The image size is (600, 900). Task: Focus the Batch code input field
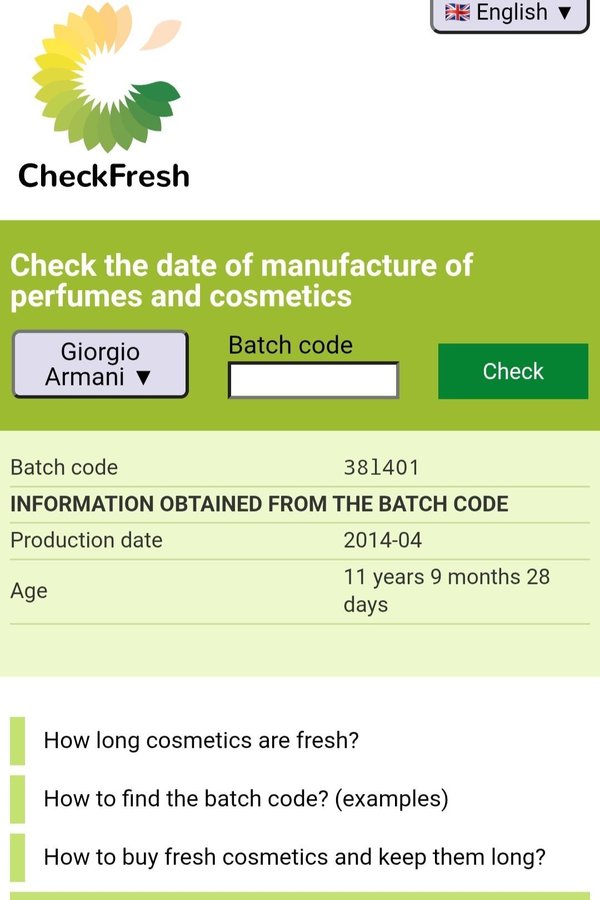[313, 380]
